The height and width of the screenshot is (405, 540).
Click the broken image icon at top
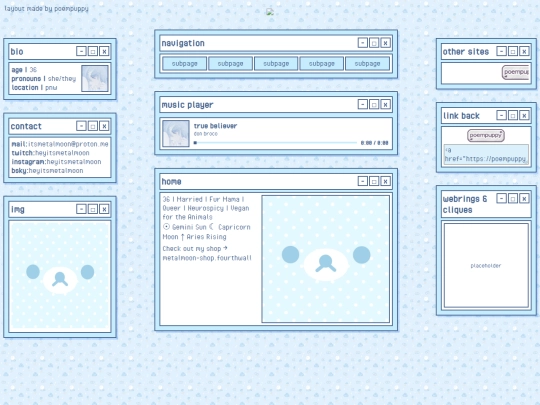270,12
